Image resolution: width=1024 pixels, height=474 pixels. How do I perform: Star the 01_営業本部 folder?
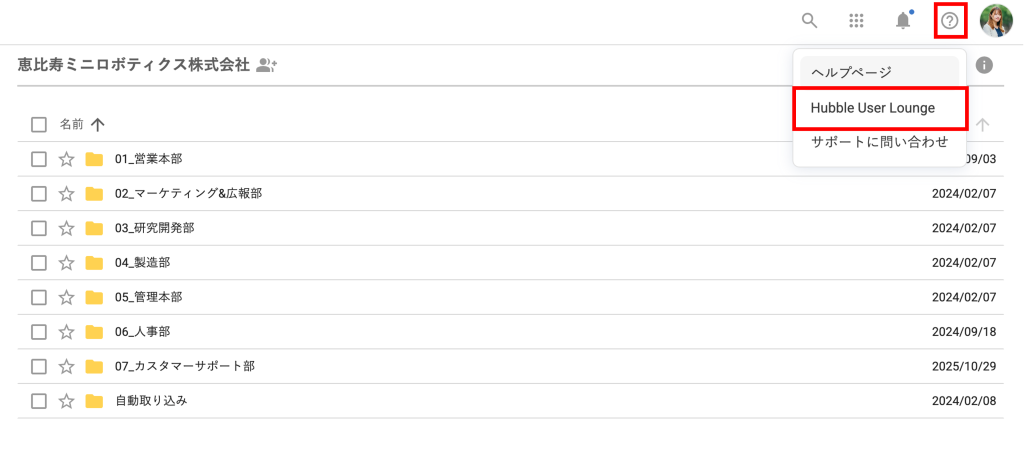[67, 159]
